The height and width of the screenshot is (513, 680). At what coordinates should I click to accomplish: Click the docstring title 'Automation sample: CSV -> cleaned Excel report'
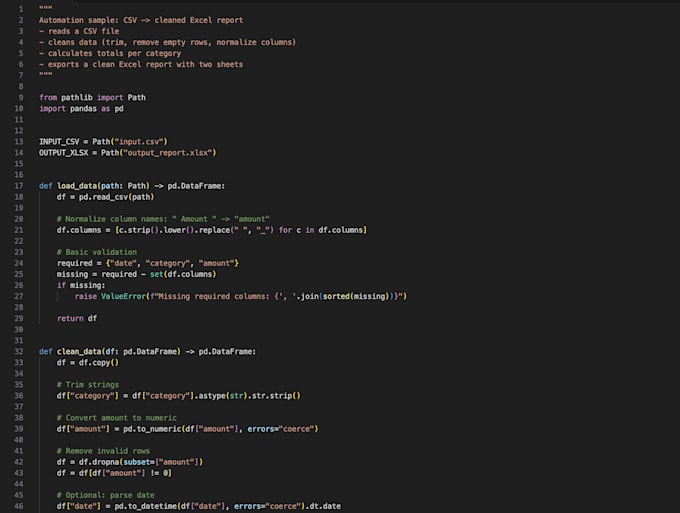point(141,20)
